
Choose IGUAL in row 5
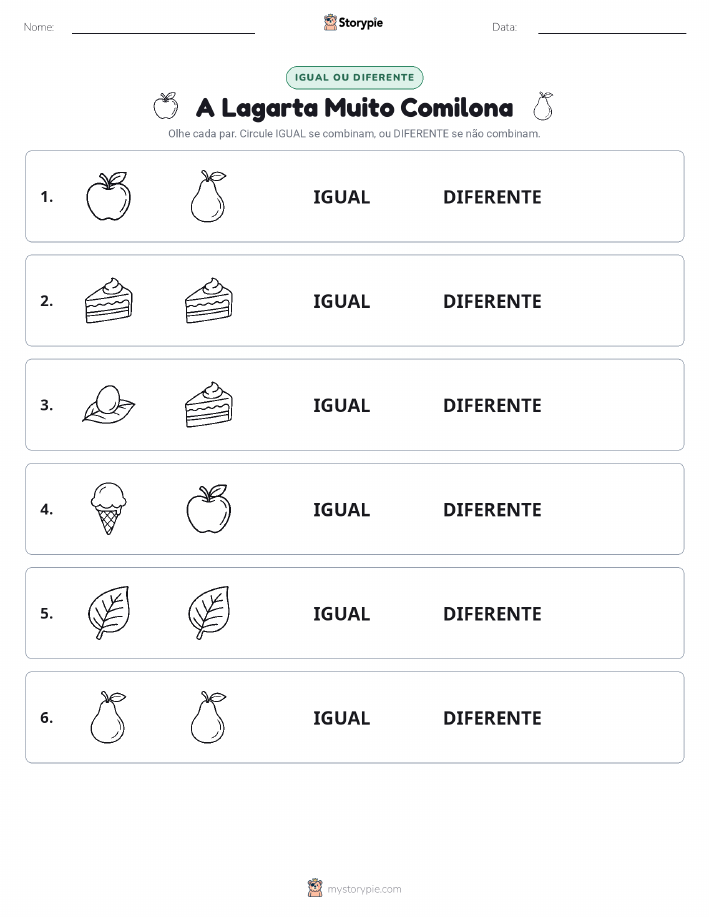pos(342,613)
